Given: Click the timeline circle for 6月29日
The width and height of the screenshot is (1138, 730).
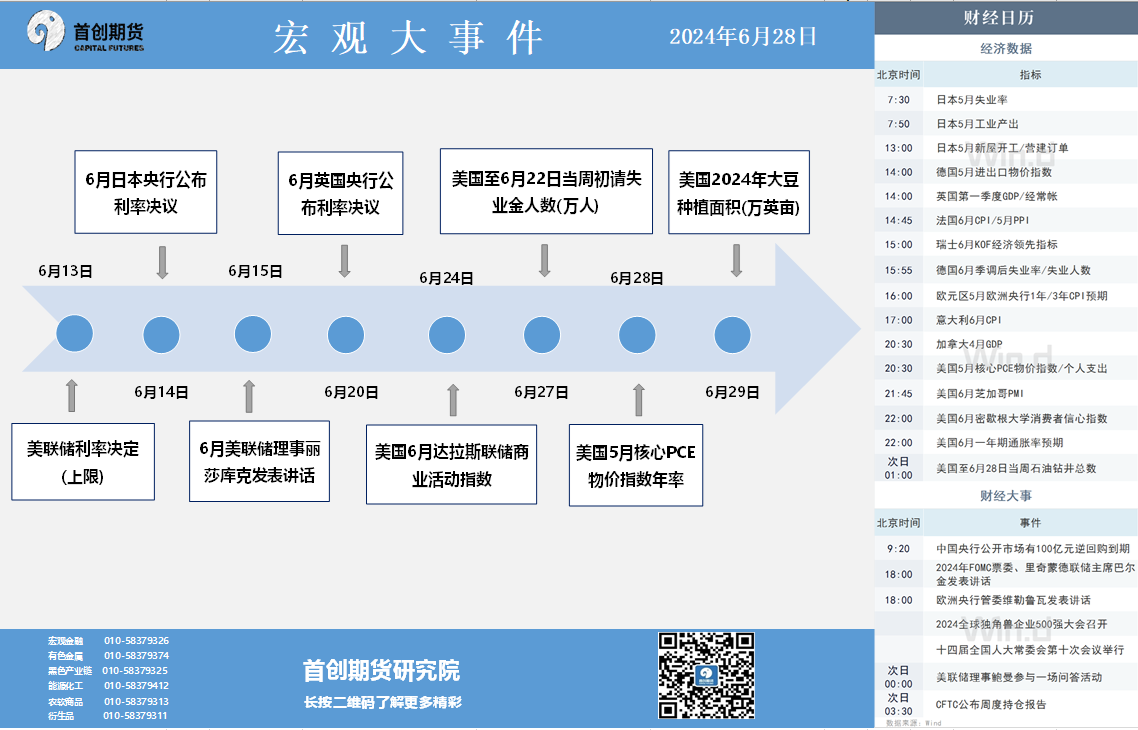Looking at the screenshot, I should coord(732,335).
